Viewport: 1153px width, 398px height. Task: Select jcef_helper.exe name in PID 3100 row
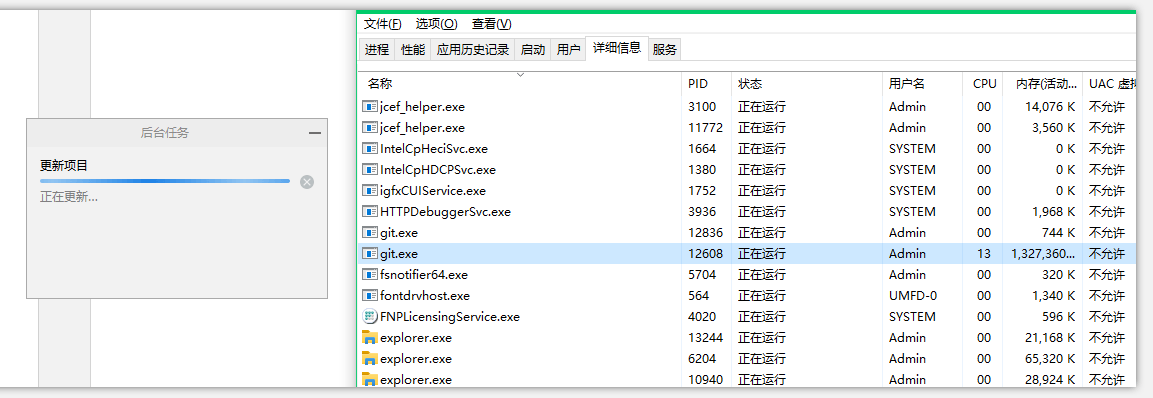[423, 107]
